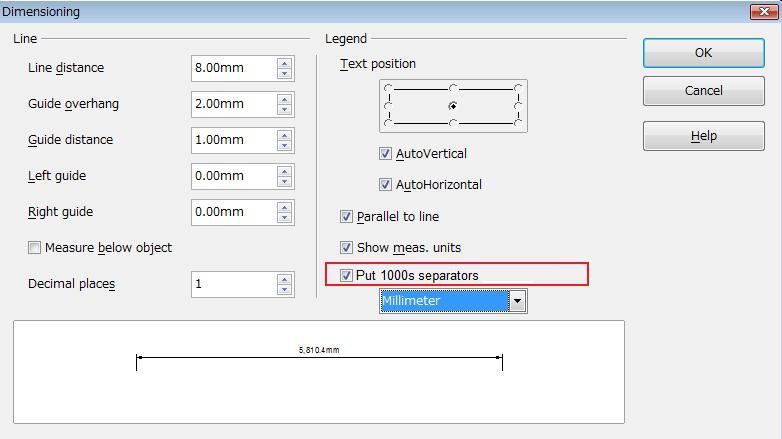The height and width of the screenshot is (439, 782).
Task: Open the Millimeter units dropdown
Action: (517, 301)
